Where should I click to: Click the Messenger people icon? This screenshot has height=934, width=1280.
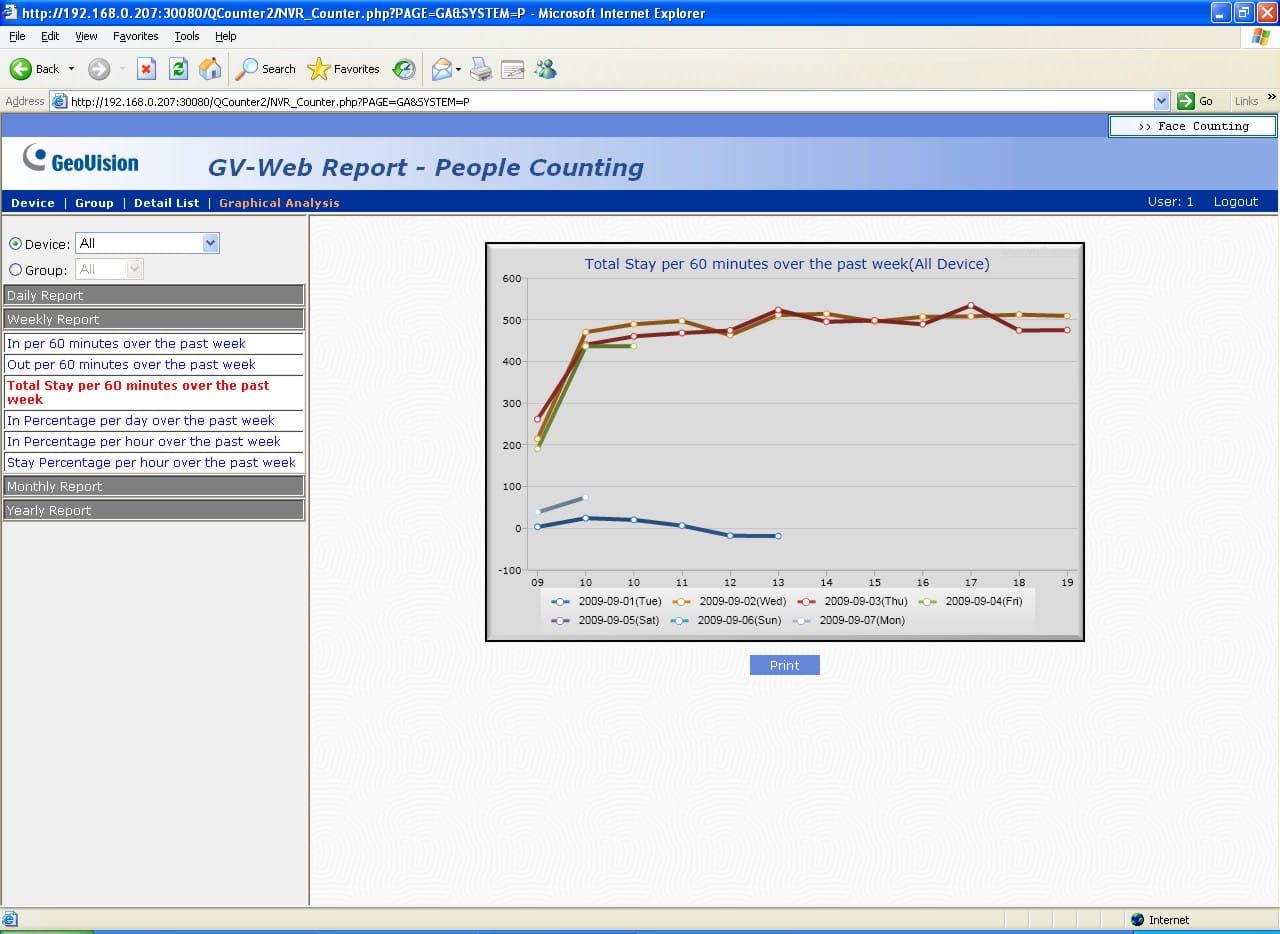(545, 69)
